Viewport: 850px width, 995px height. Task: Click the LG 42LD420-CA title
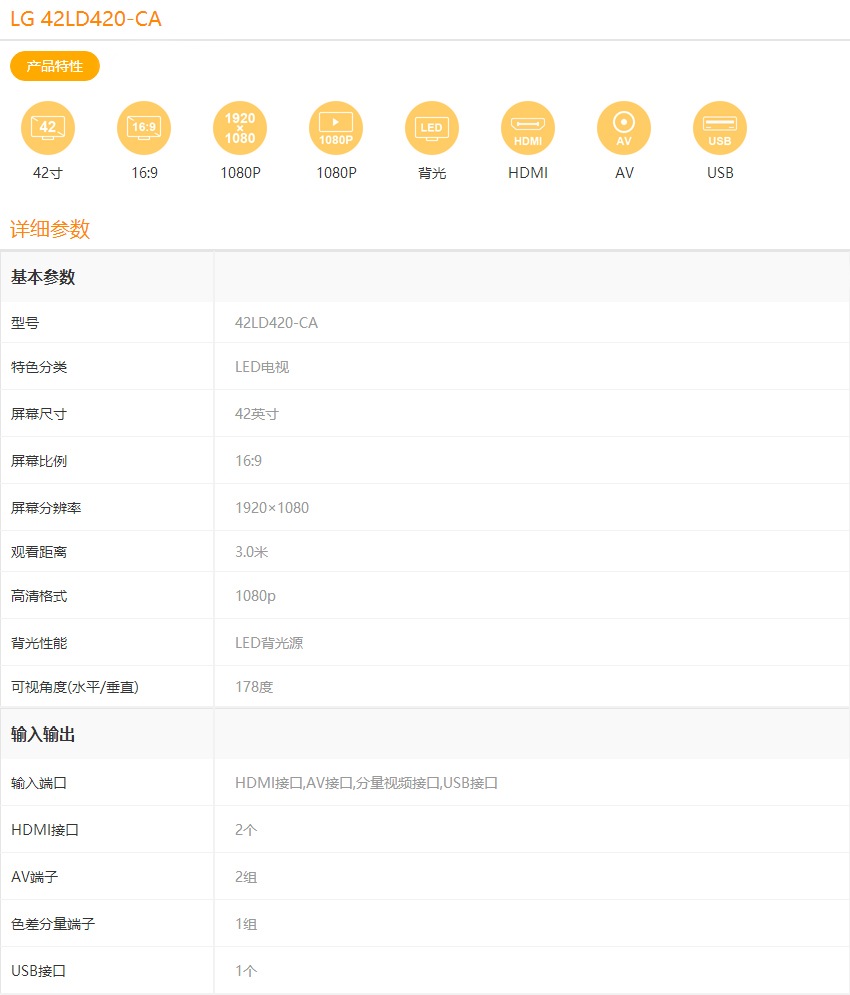click(86, 19)
